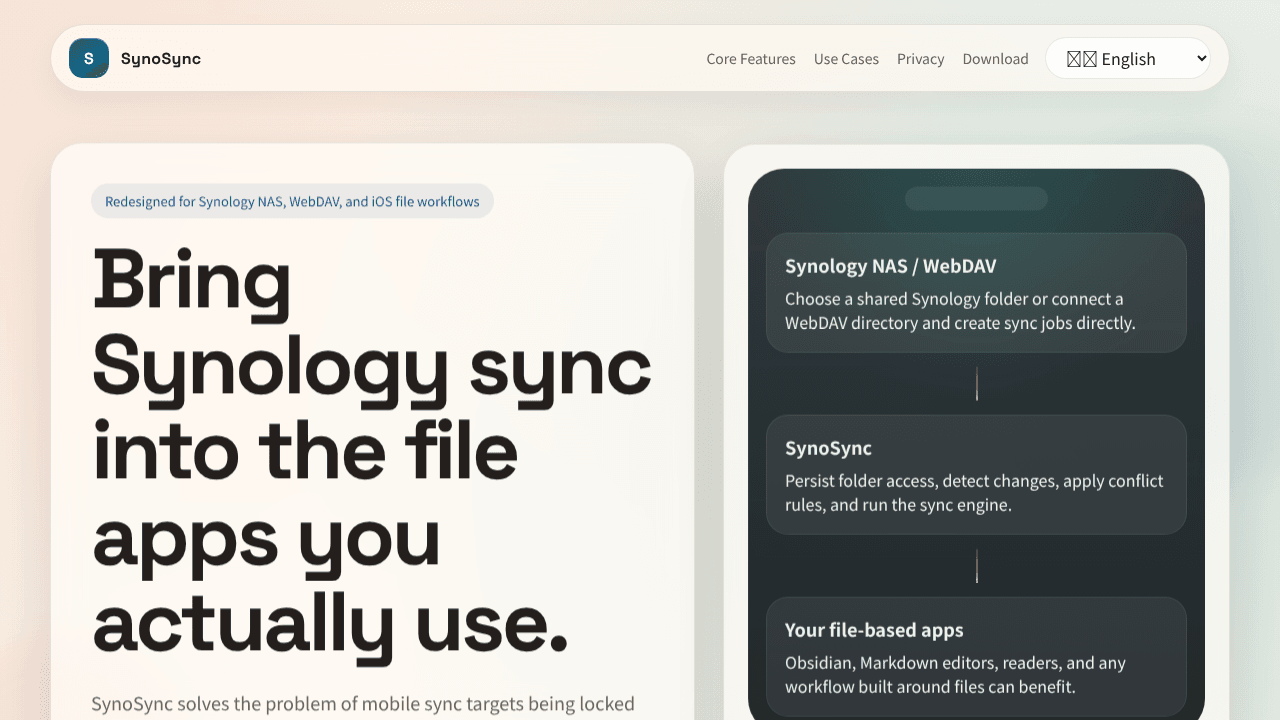
Task: Click 'Choose a shared Synology folder' description
Action: [960, 311]
